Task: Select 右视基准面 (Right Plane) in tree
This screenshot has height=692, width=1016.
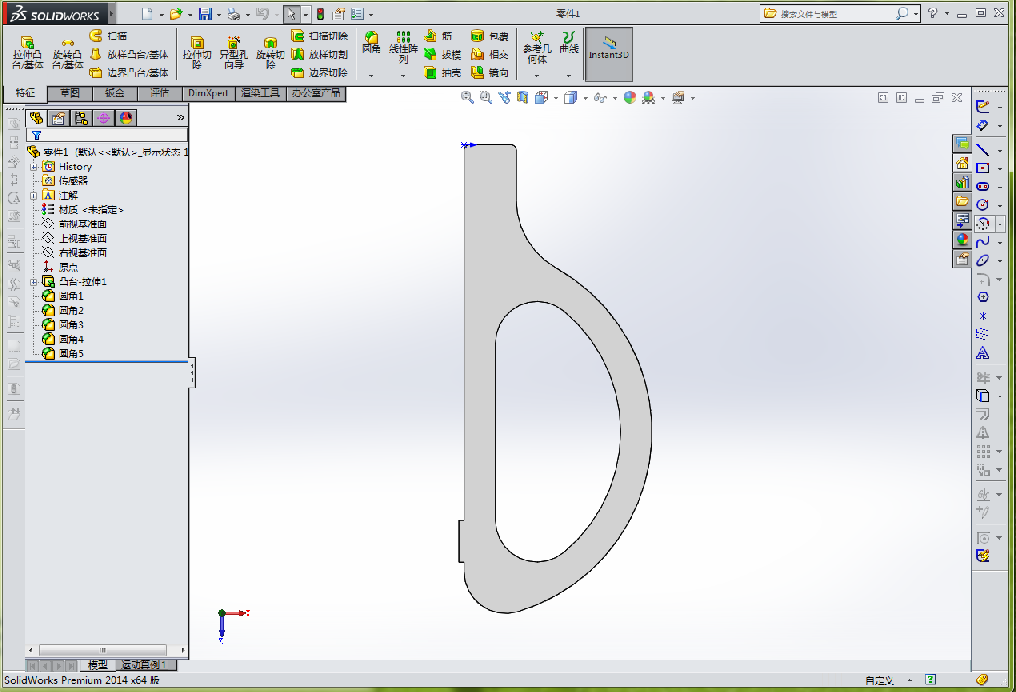Action: tap(75, 253)
